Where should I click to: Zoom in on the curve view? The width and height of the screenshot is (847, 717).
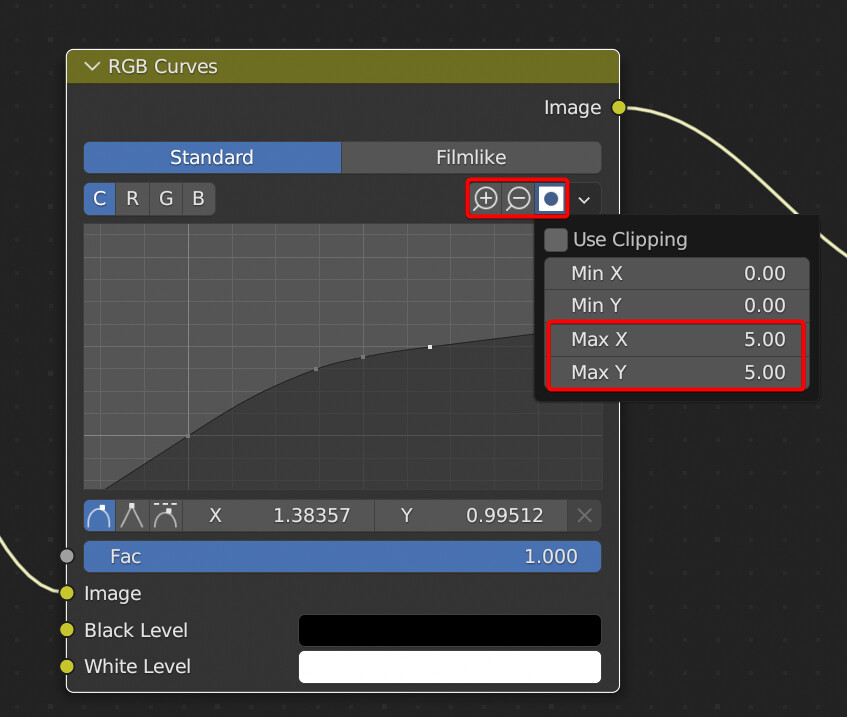coord(485,199)
